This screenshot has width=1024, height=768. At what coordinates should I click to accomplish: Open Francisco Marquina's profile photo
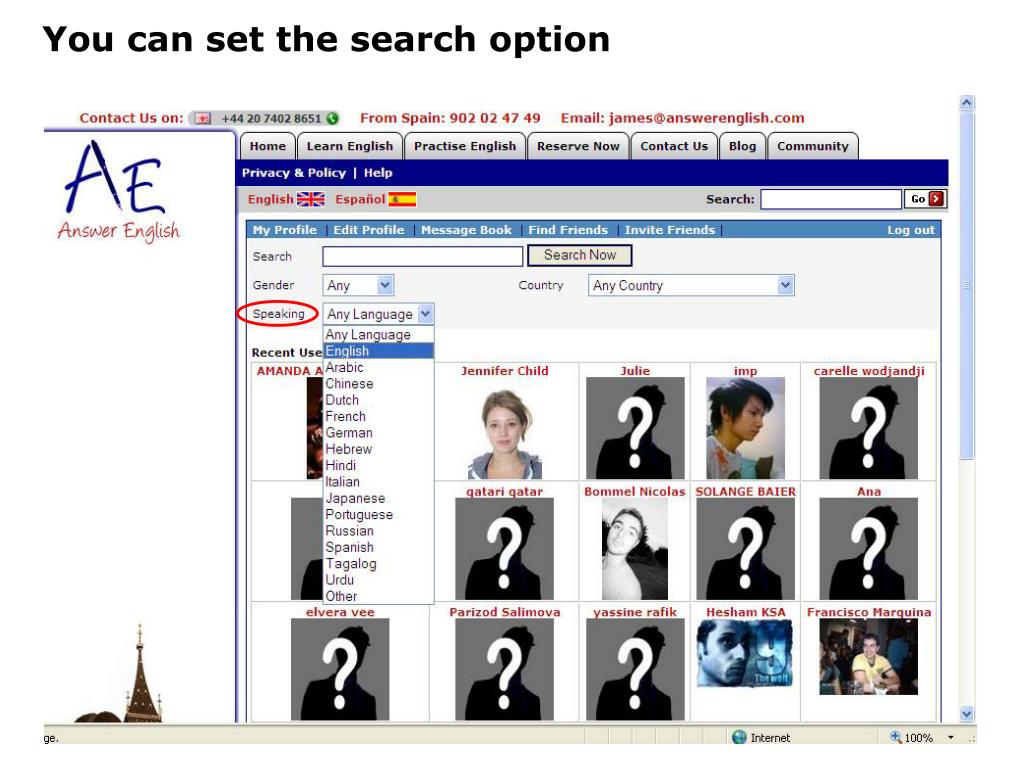point(869,657)
